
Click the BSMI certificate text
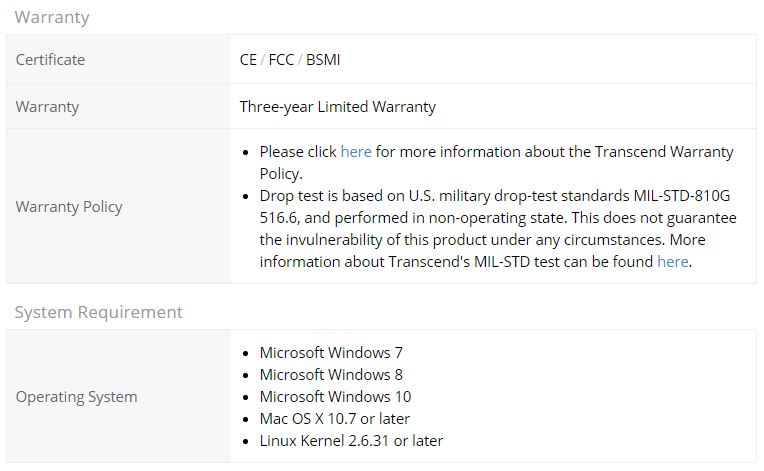(x=323, y=59)
